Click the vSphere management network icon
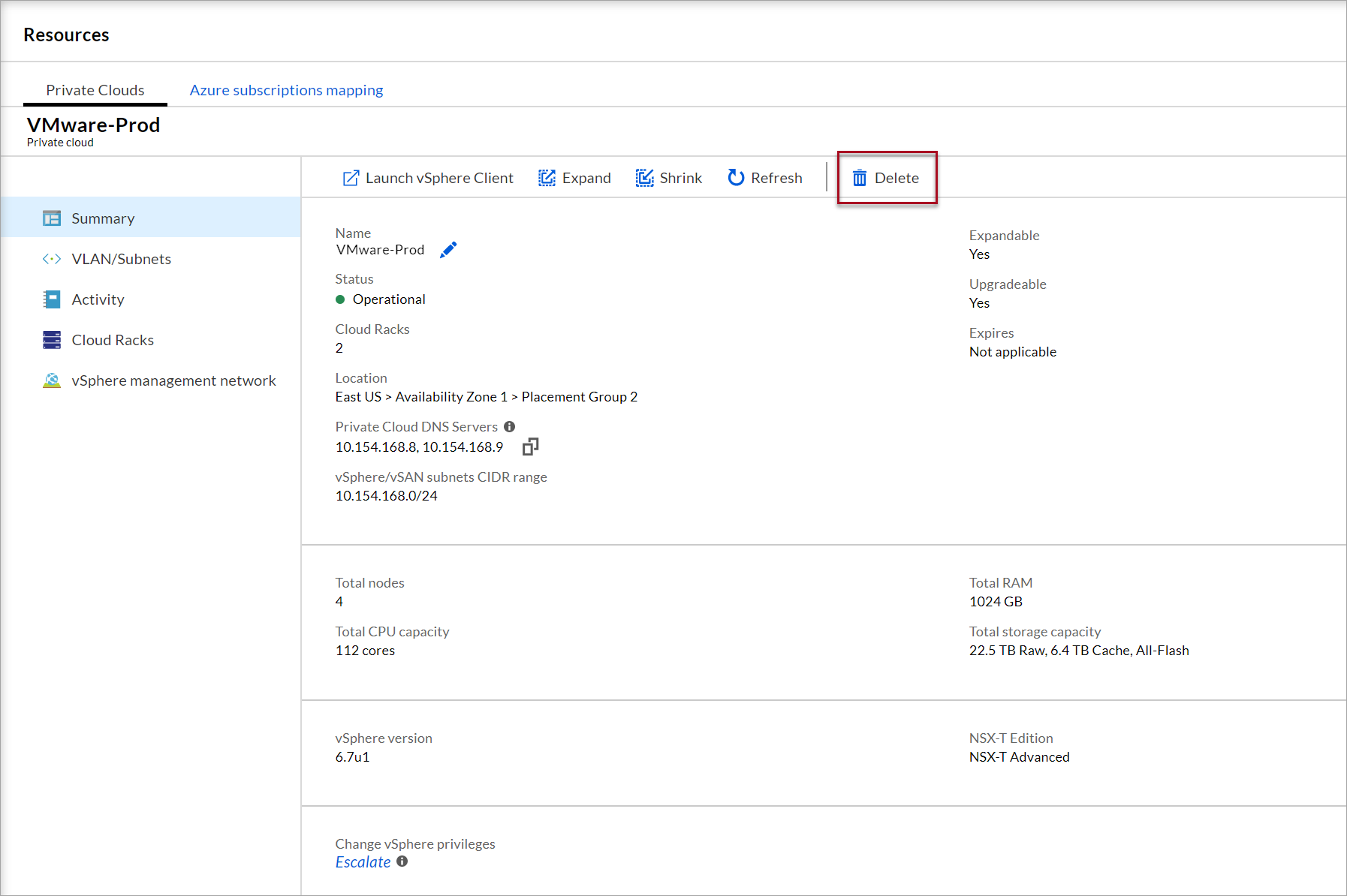Screen dimensions: 1347x896 (x=52, y=380)
